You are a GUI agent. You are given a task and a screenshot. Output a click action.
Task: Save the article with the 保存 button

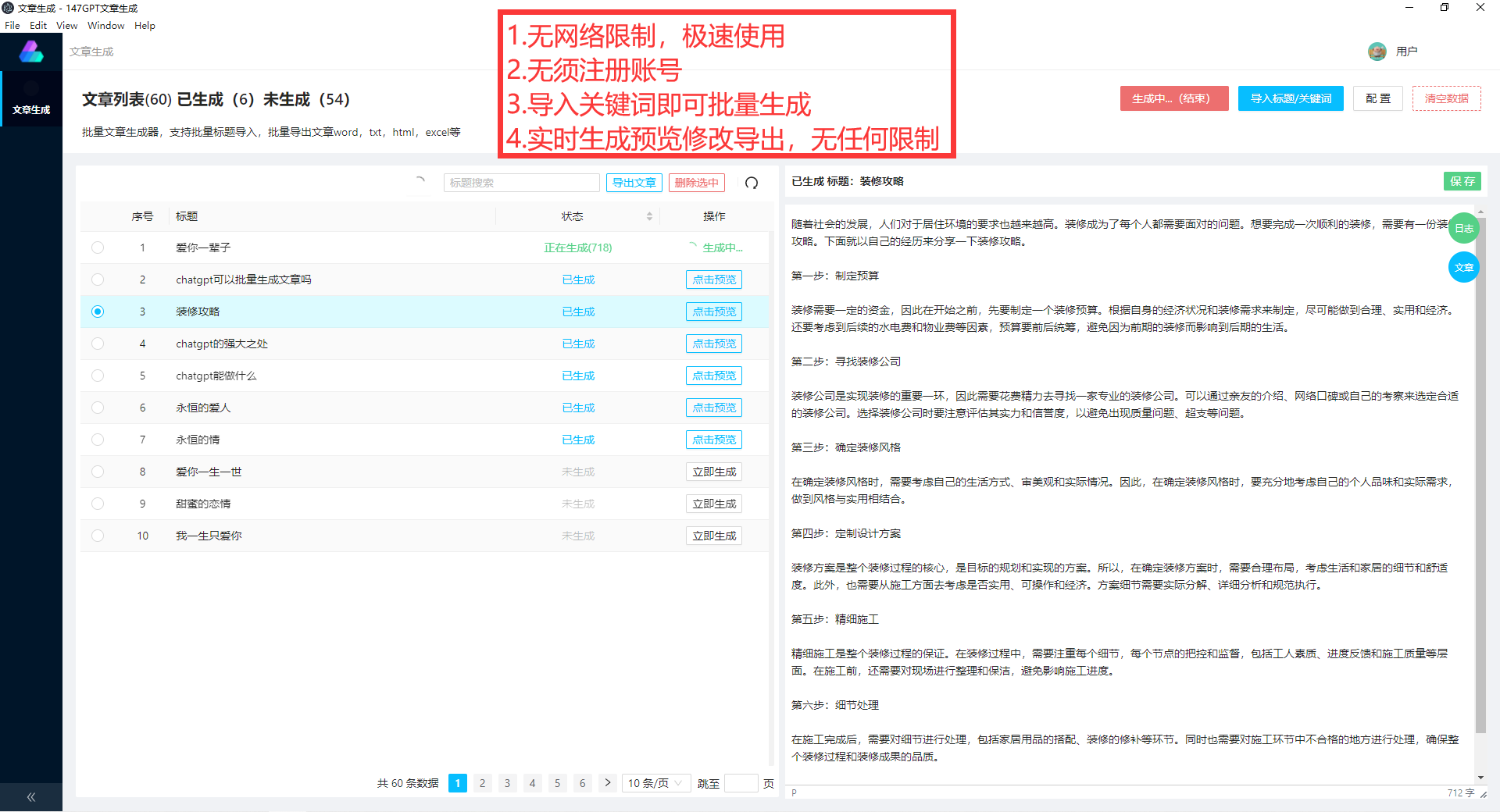1462,180
